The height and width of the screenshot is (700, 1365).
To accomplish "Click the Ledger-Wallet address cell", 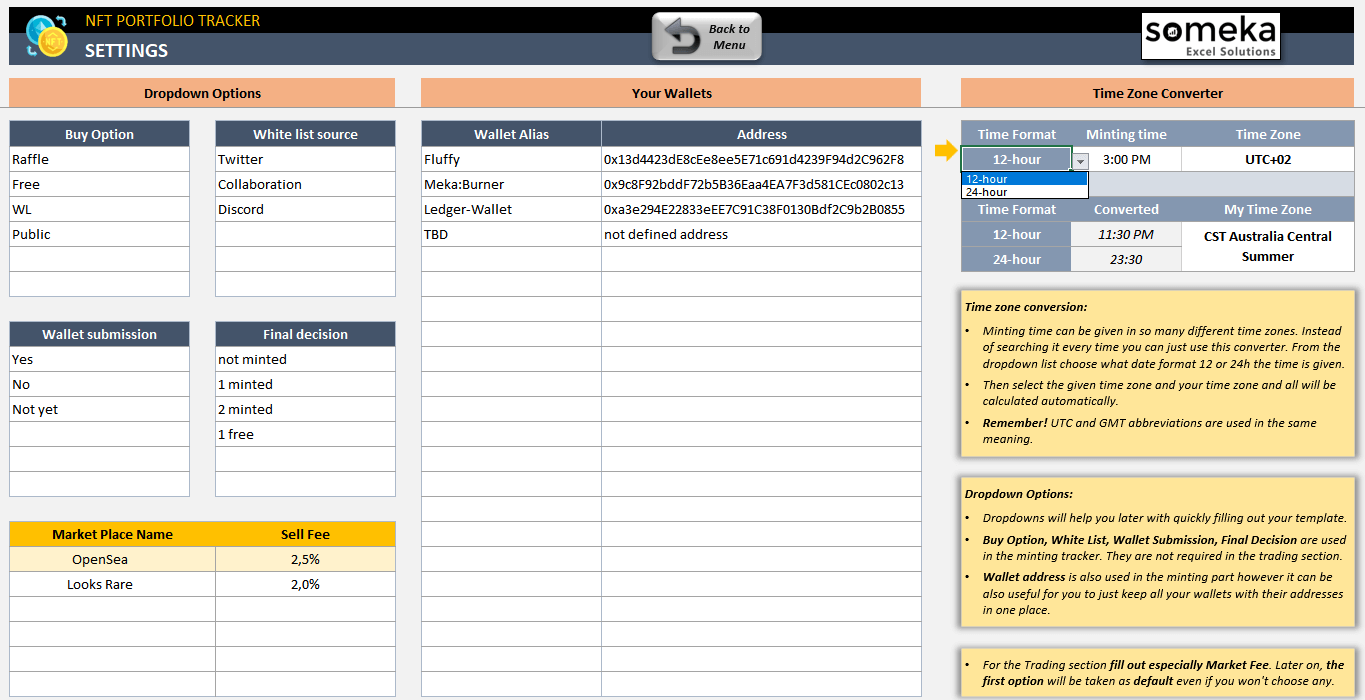I will click(760, 209).
